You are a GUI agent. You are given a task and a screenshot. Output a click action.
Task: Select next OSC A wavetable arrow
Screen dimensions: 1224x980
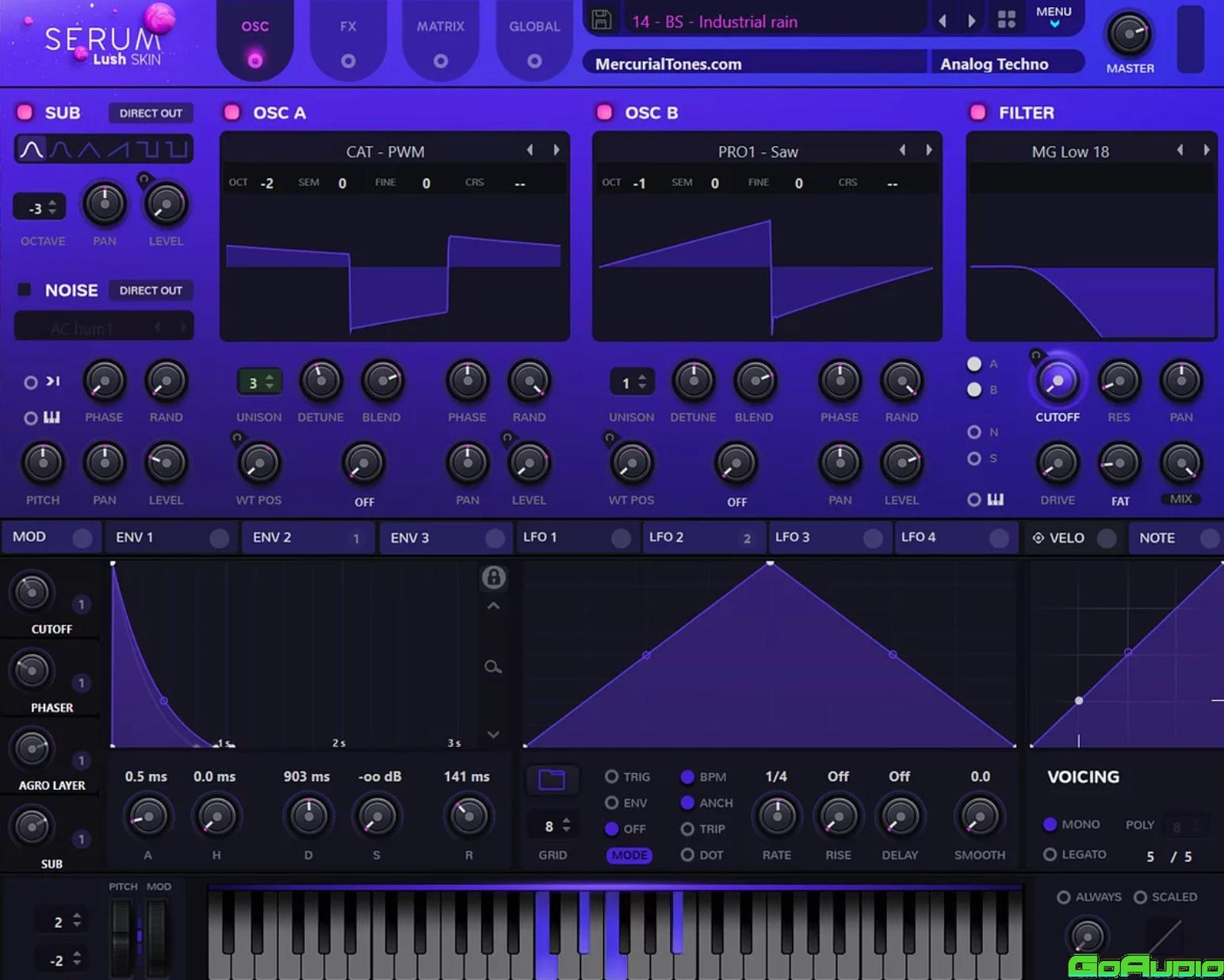click(557, 150)
